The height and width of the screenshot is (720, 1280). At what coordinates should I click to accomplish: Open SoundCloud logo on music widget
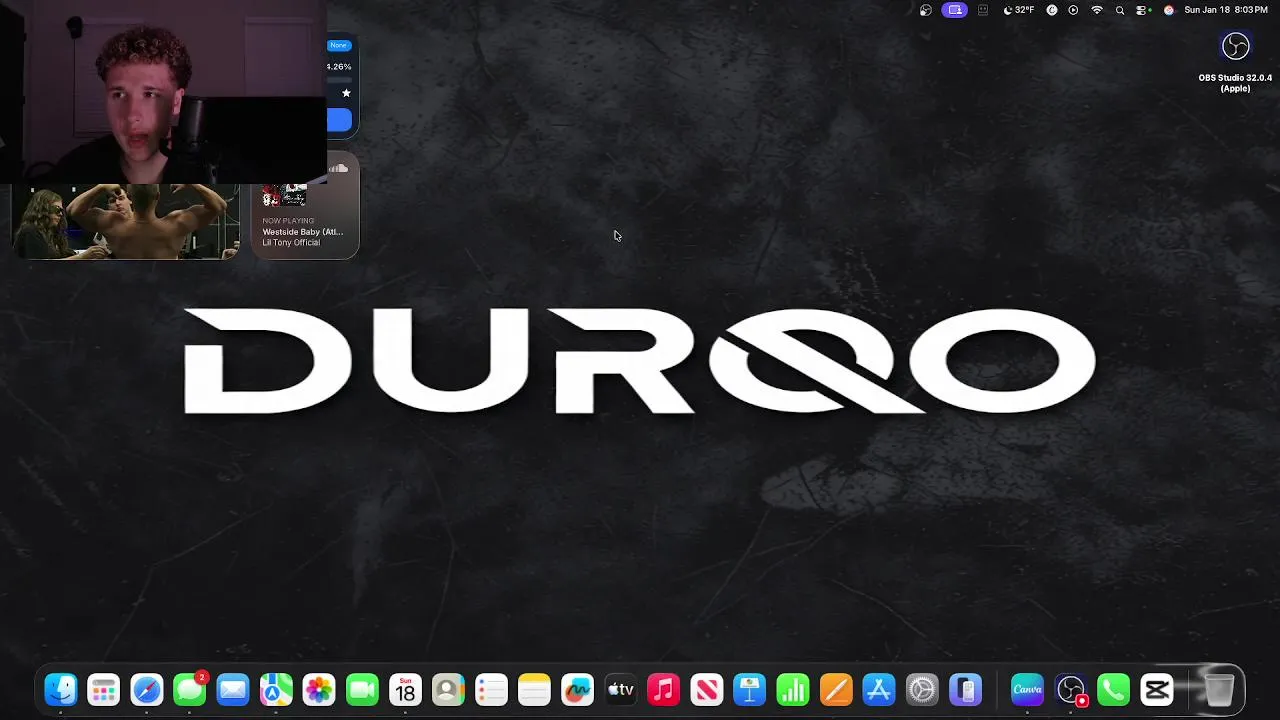(x=339, y=168)
